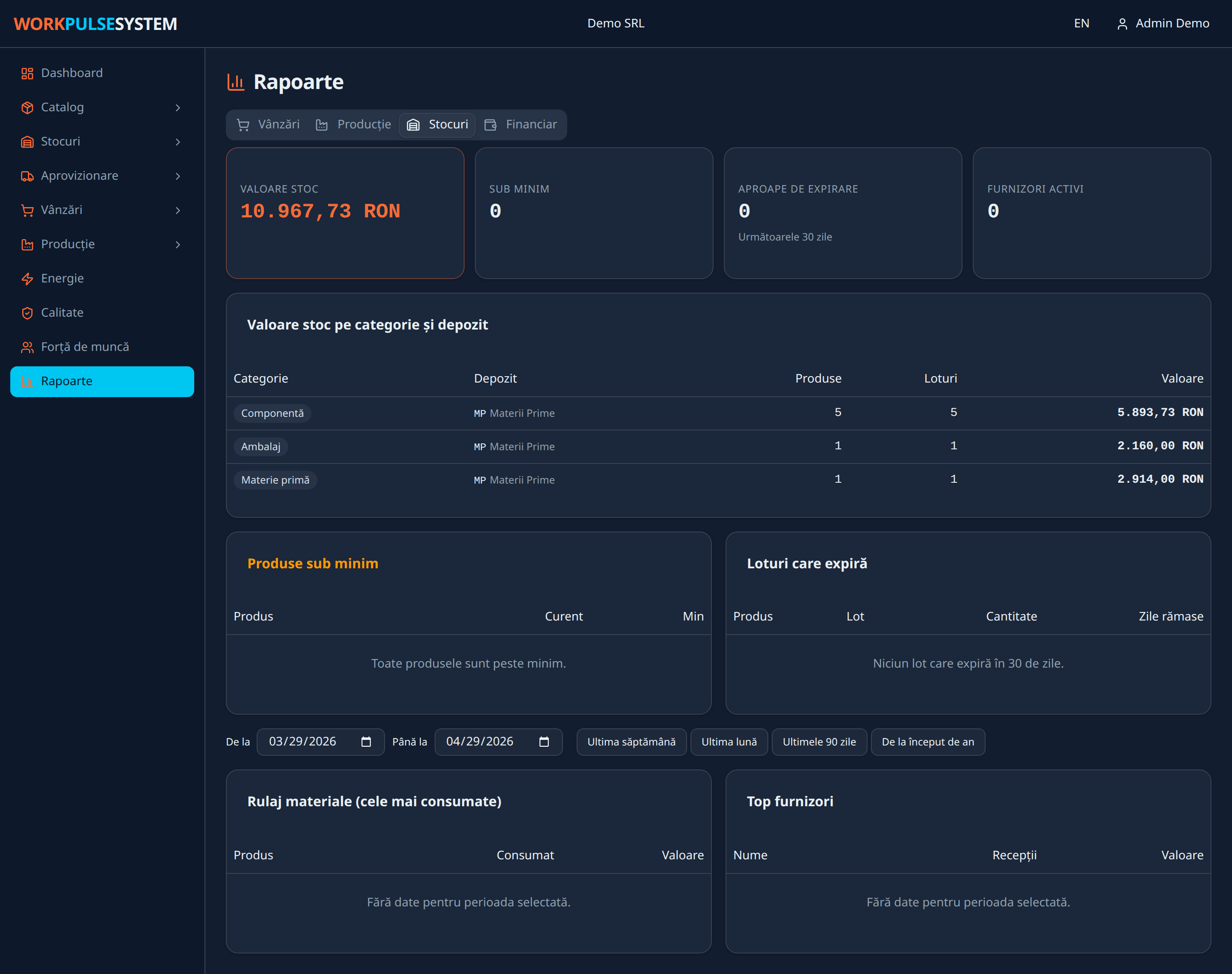
Task: Expand the Catalog submenu chevron
Action: point(178,108)
